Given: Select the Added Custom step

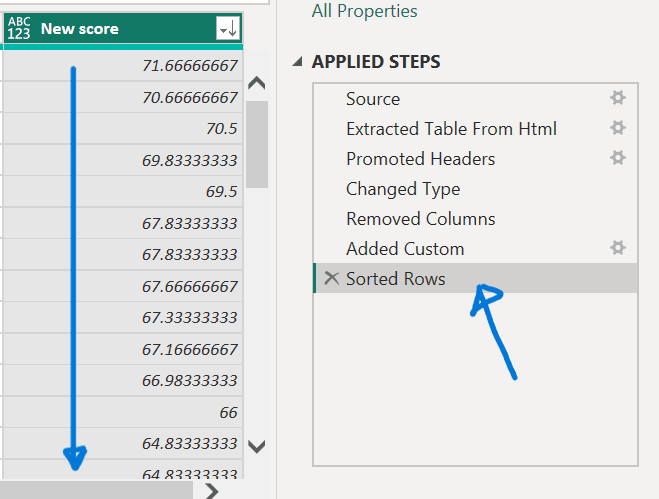Looking at the screenshot, I should click(x=405, y=248).
